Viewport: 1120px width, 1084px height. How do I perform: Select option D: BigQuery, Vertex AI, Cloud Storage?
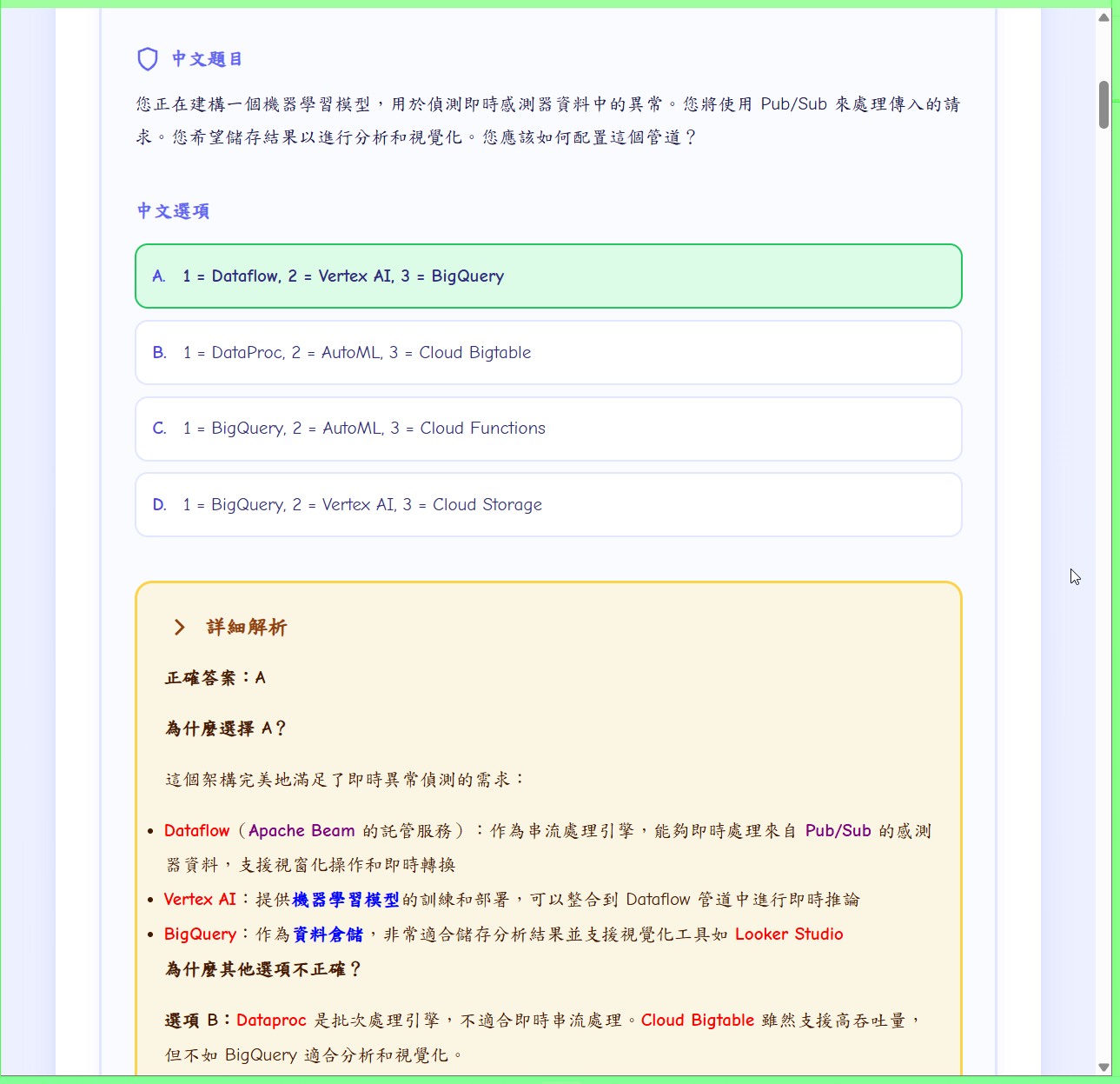(548, 505)
